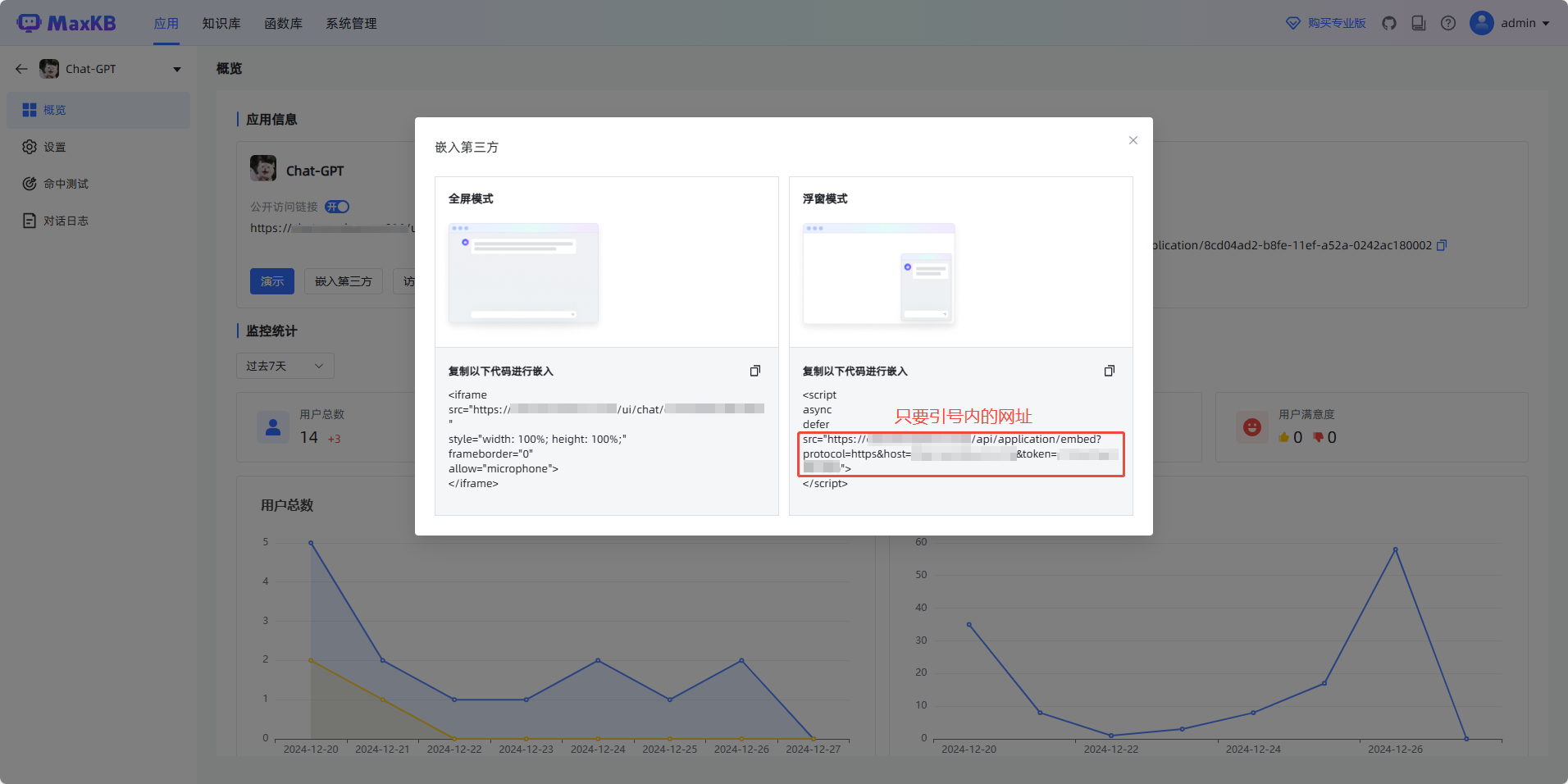
Task: Copy the full-screen iframe embed code
Action: (x=755, y=371)
